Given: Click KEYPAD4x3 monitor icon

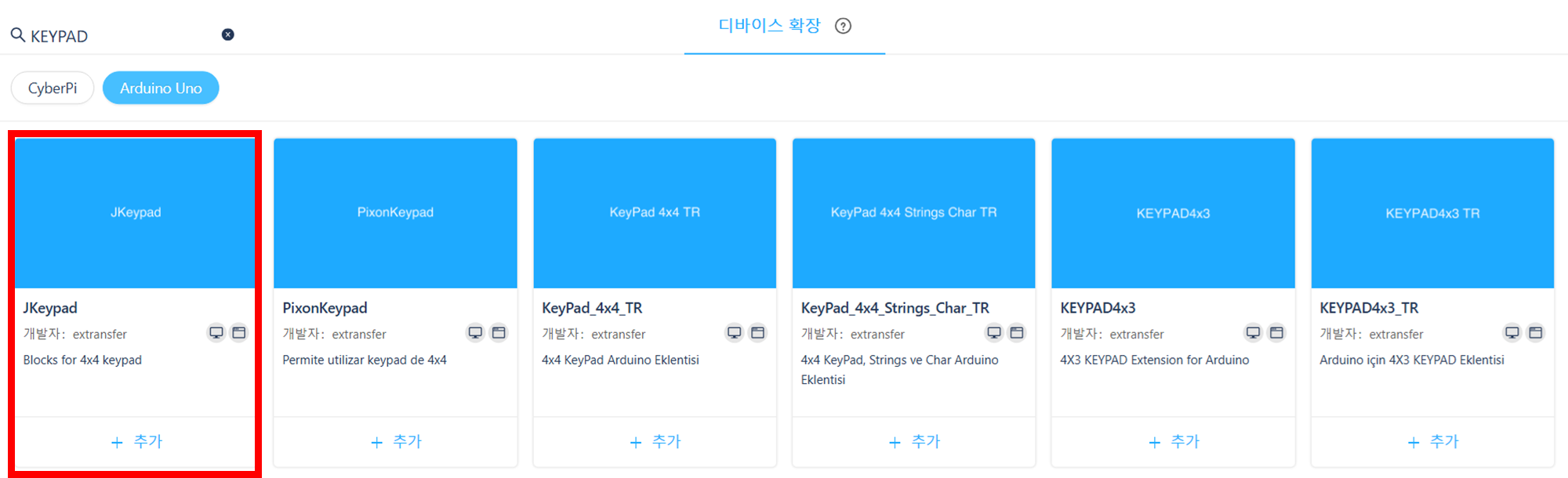Looking at the screenshot, I should tap(1253, 333).
